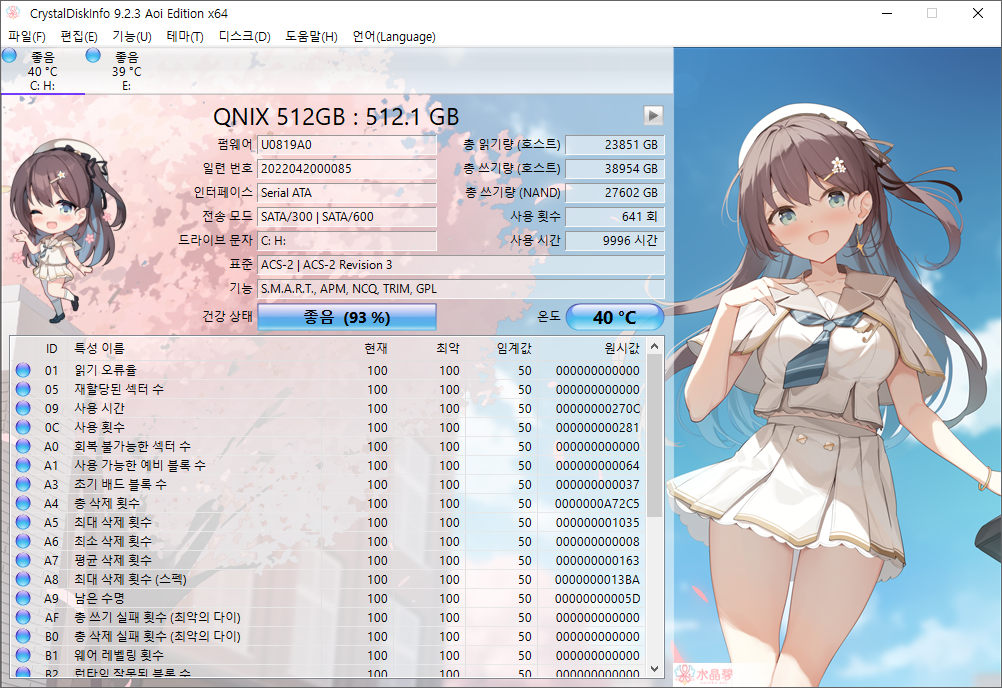Viewport: 1002px width, 688px height.
Task: Click total host reads value 23851 GB
Action: pyautogui.click(x=615, y=145)
